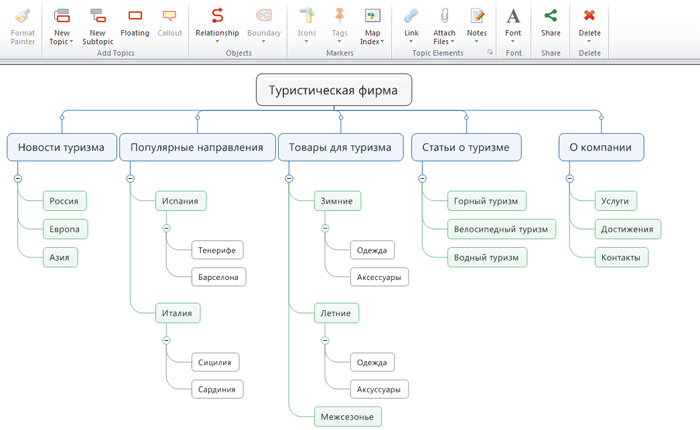This screenshot has height=430, width=700.
Task: Click the Font letter A icon
Action: tap(513, 17)
